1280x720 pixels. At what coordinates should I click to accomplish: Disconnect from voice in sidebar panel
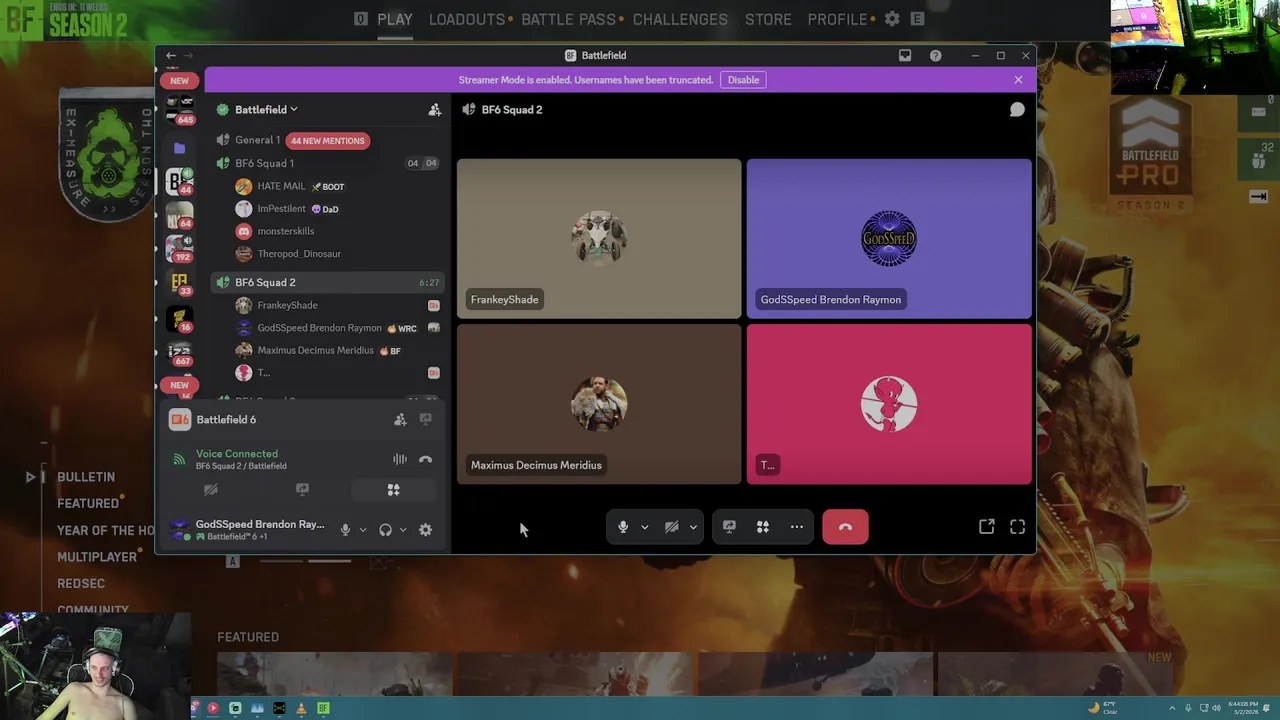tap(426, 460)
